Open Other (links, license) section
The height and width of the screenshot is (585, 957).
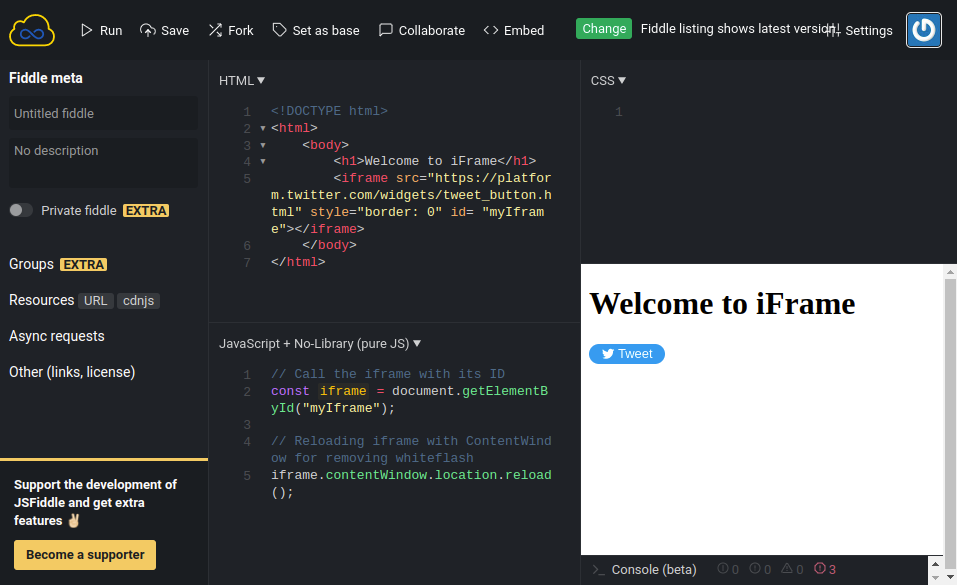72,372
